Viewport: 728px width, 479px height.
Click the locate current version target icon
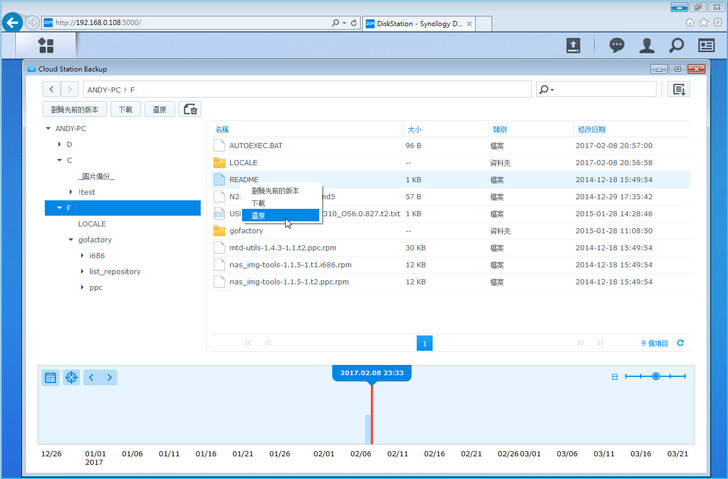[x=71, y=377]
